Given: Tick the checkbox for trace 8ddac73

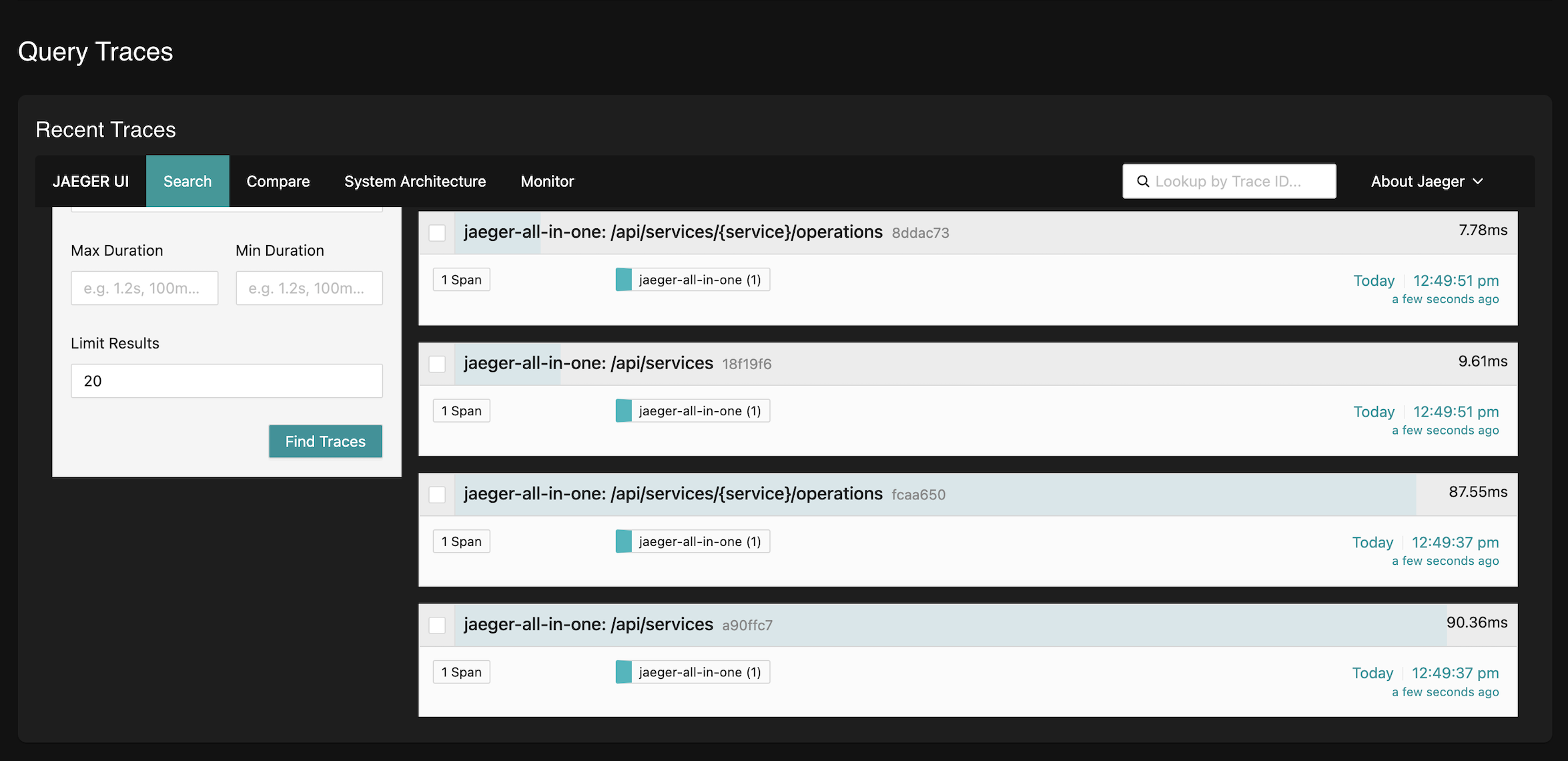Looking at the screenshot, I should click(x=437, y=233).
